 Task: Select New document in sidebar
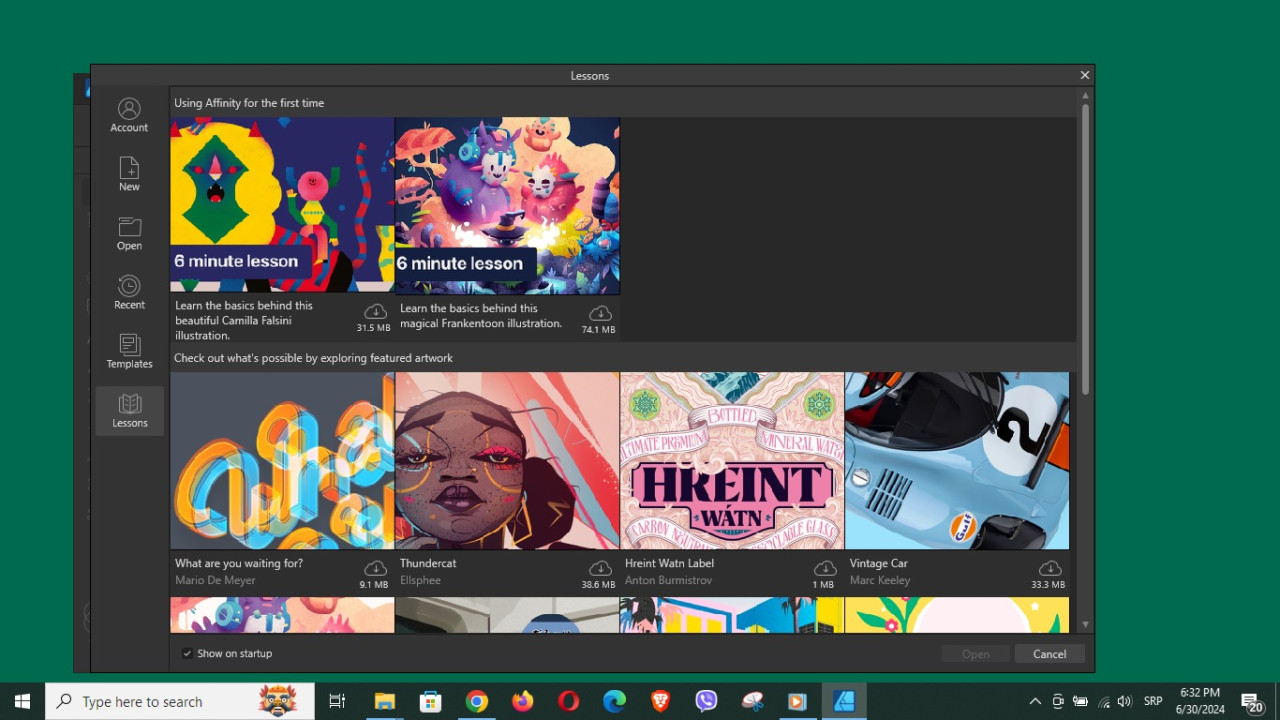pos(129,174)
